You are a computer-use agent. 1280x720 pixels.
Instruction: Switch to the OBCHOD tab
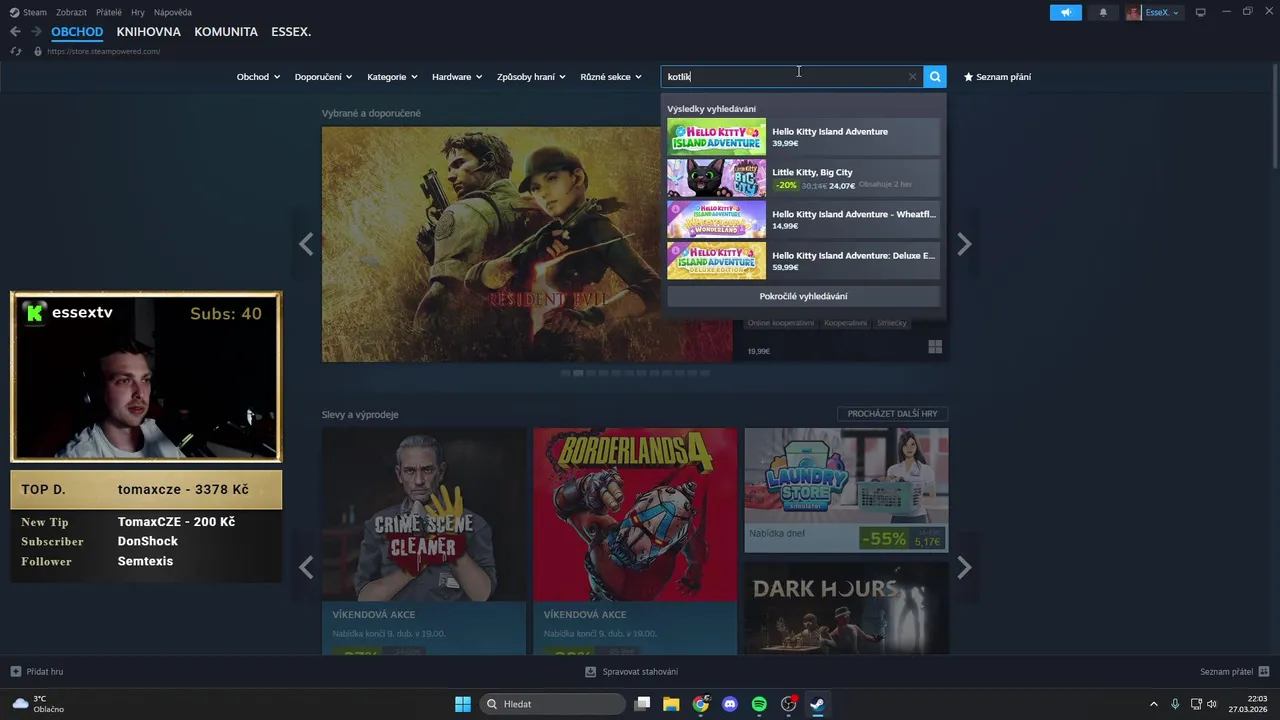(x=77, y=32)
